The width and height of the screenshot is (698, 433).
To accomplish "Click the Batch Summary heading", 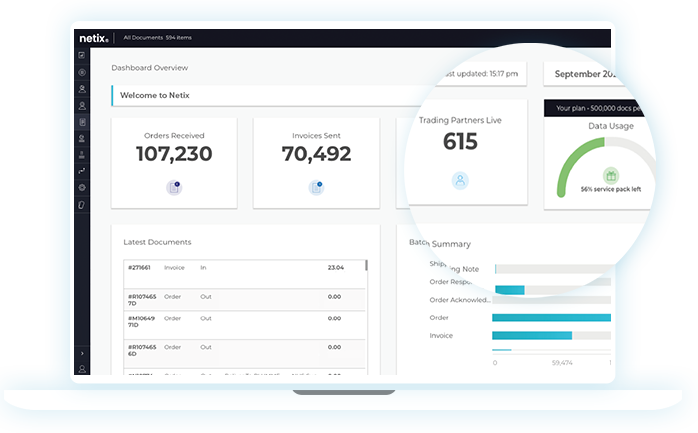I will click(x=440, y=243).
